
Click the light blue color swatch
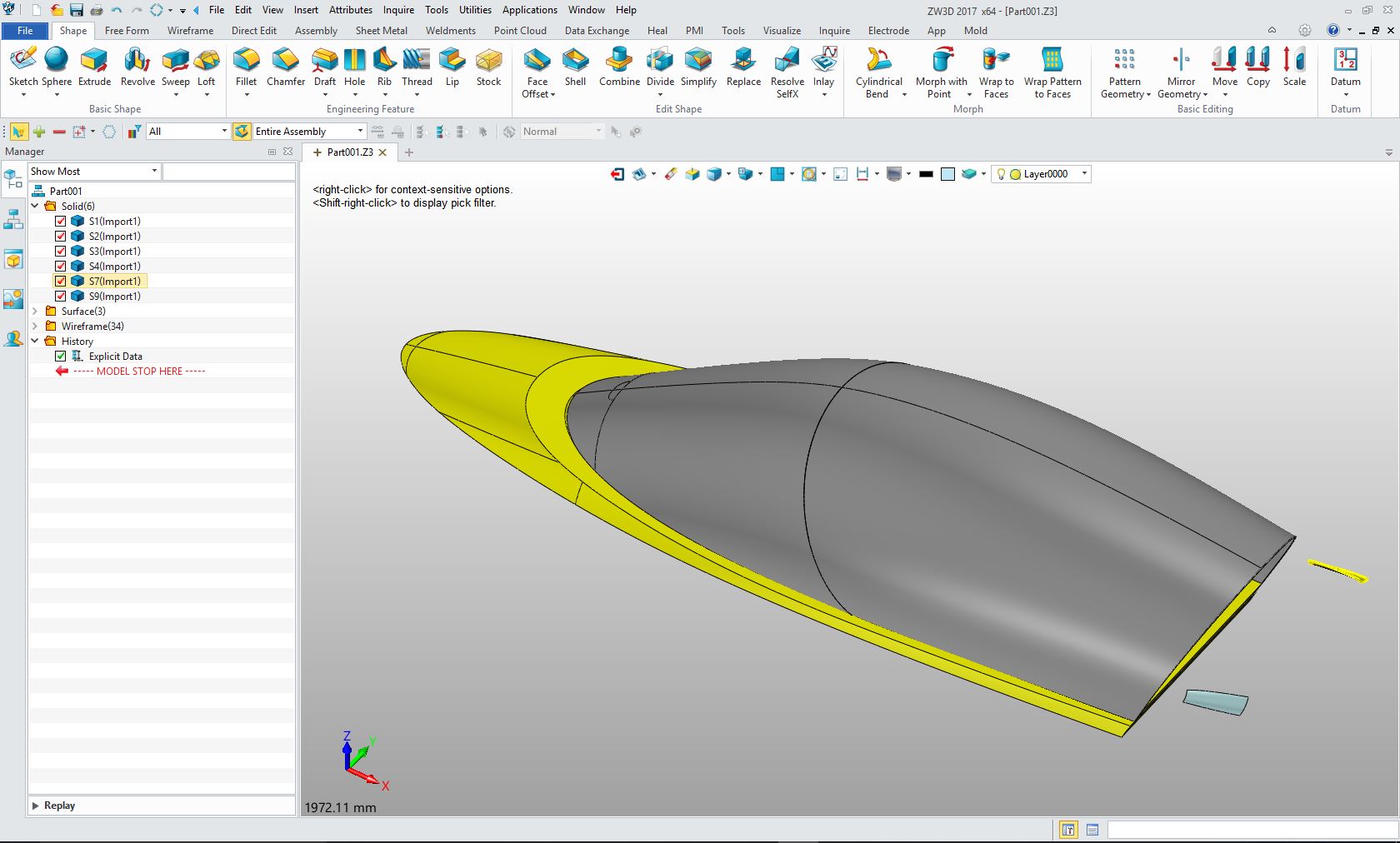[x=947, y=174]
